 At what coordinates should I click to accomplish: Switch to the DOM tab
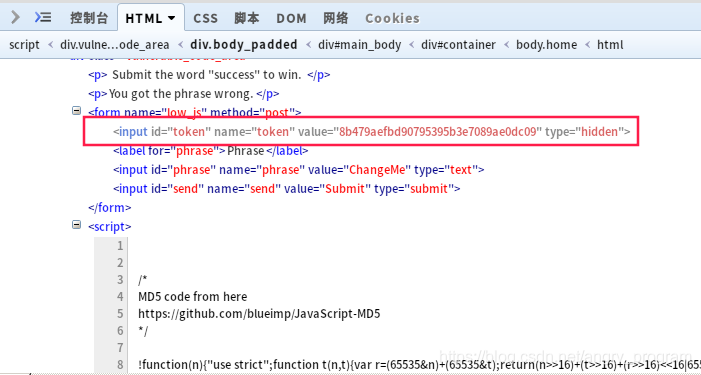(291, 18)
